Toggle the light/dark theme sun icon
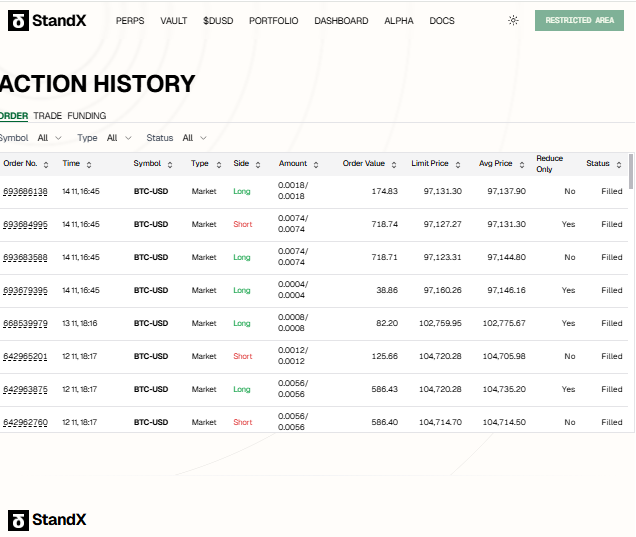Viewport: 636px width, 537px height. tap(513, 20)
